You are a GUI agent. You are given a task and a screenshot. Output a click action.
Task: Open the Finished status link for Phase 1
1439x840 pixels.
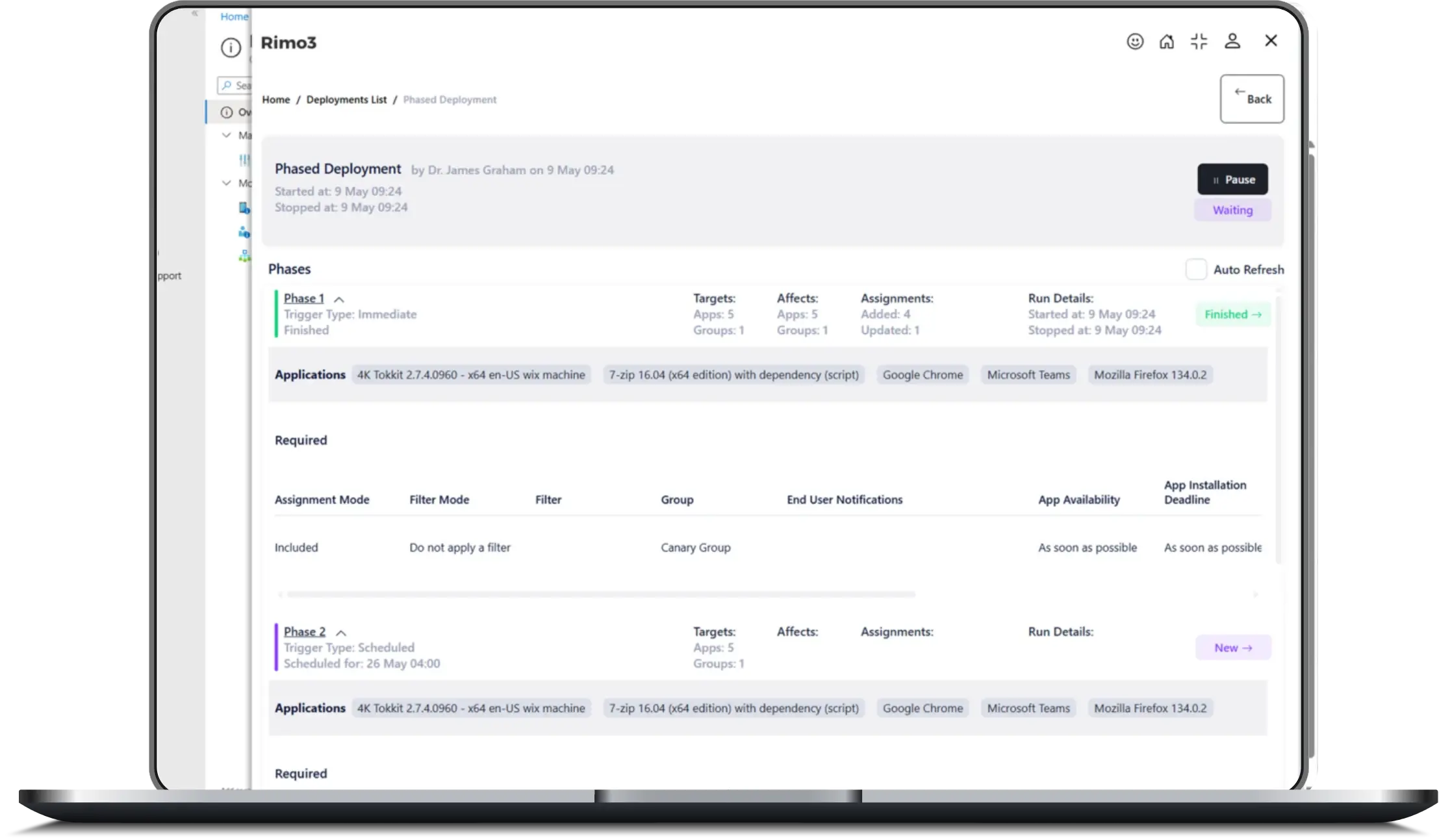[x=1232, y=314]
